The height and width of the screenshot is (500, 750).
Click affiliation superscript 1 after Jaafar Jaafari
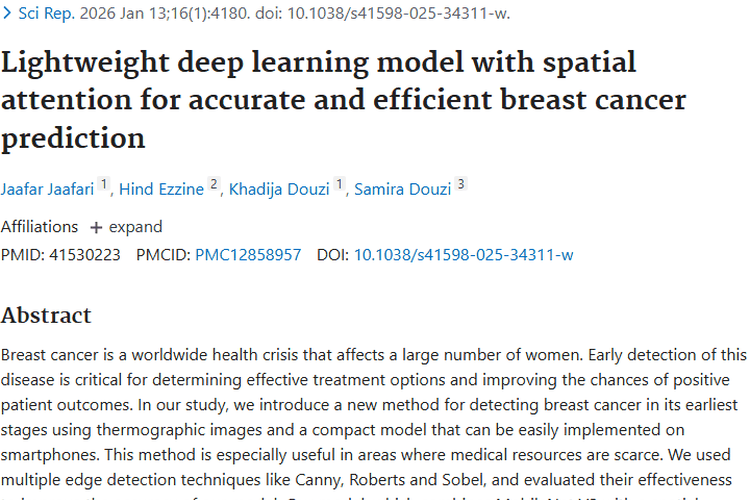click(x=104, y=186)
